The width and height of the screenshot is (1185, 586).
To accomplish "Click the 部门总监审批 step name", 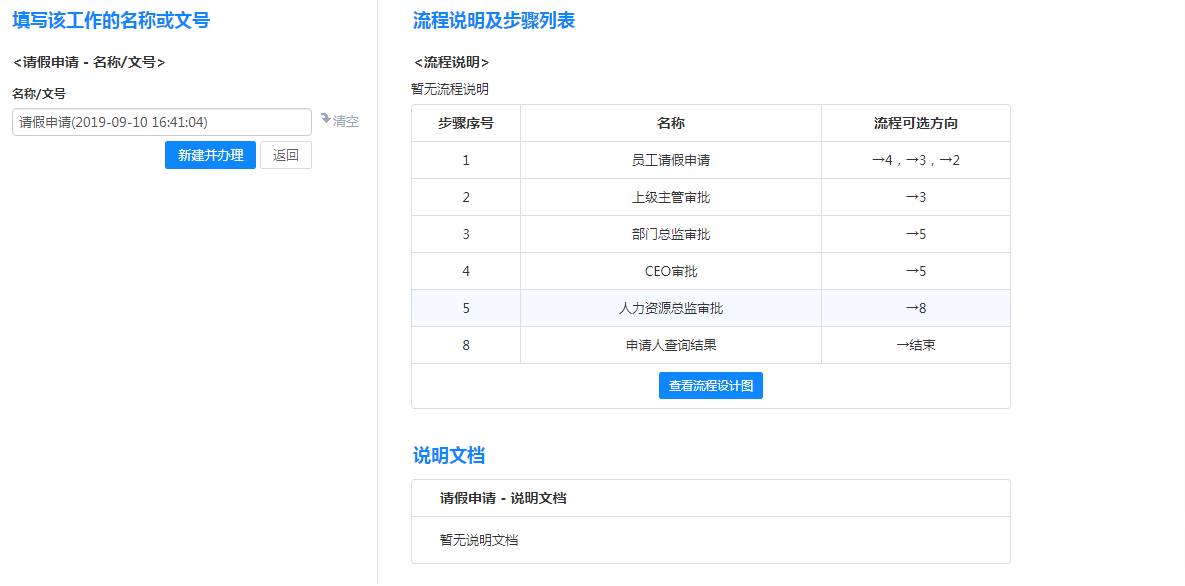I will coord(670,234).
